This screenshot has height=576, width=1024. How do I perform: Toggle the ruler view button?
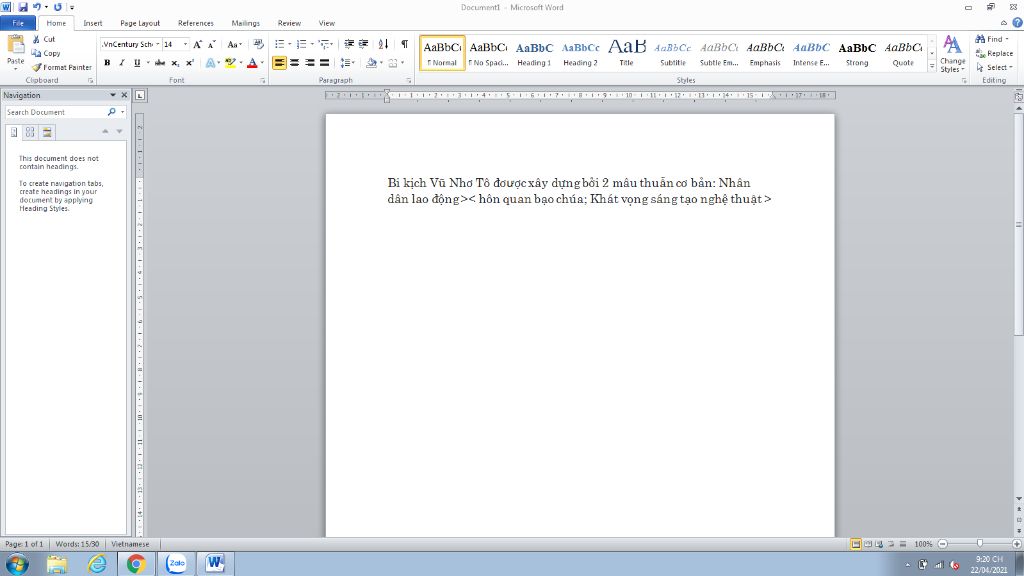(x=1018, y=96)
